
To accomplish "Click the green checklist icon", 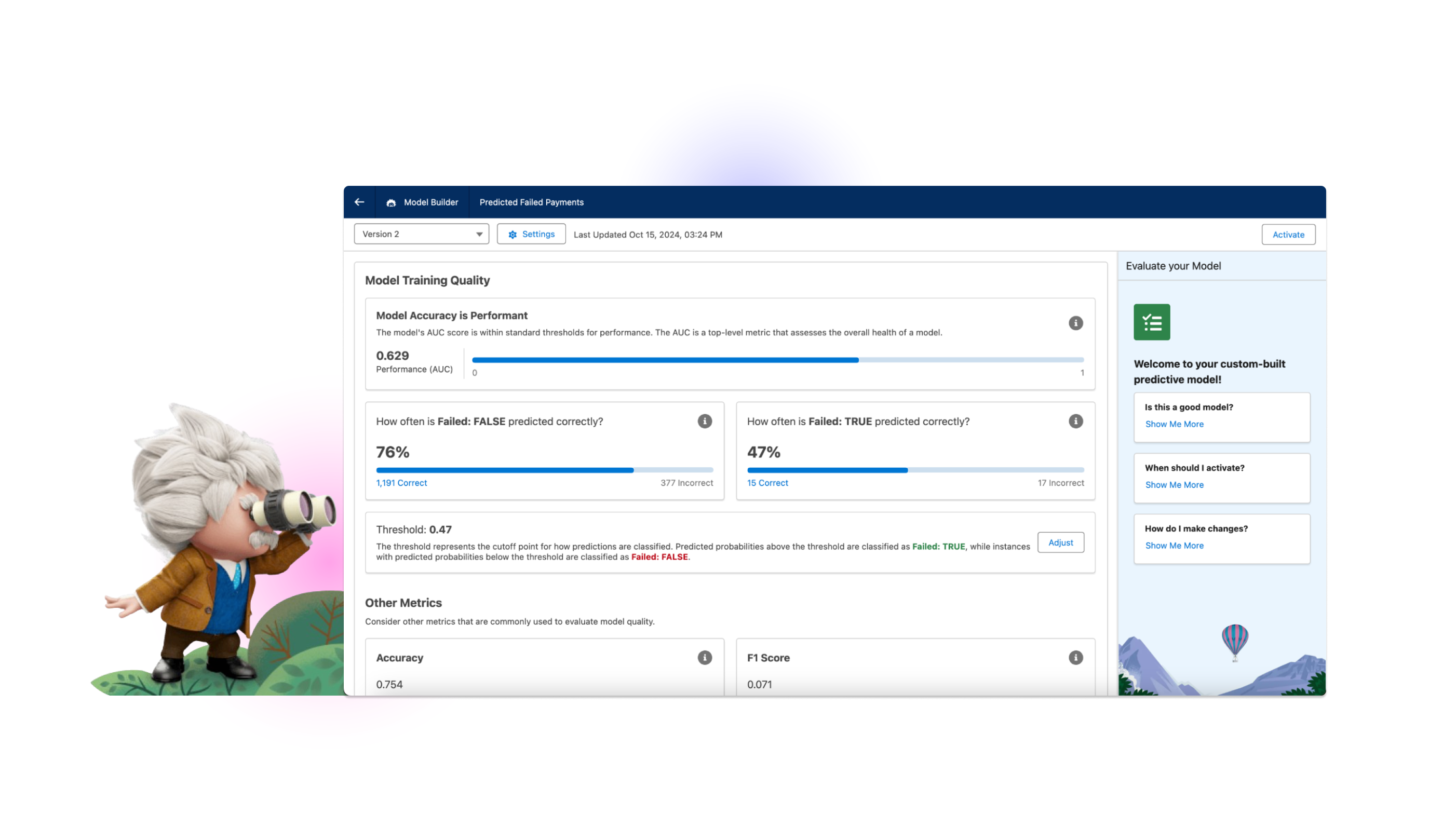I will coord(1151,322).
